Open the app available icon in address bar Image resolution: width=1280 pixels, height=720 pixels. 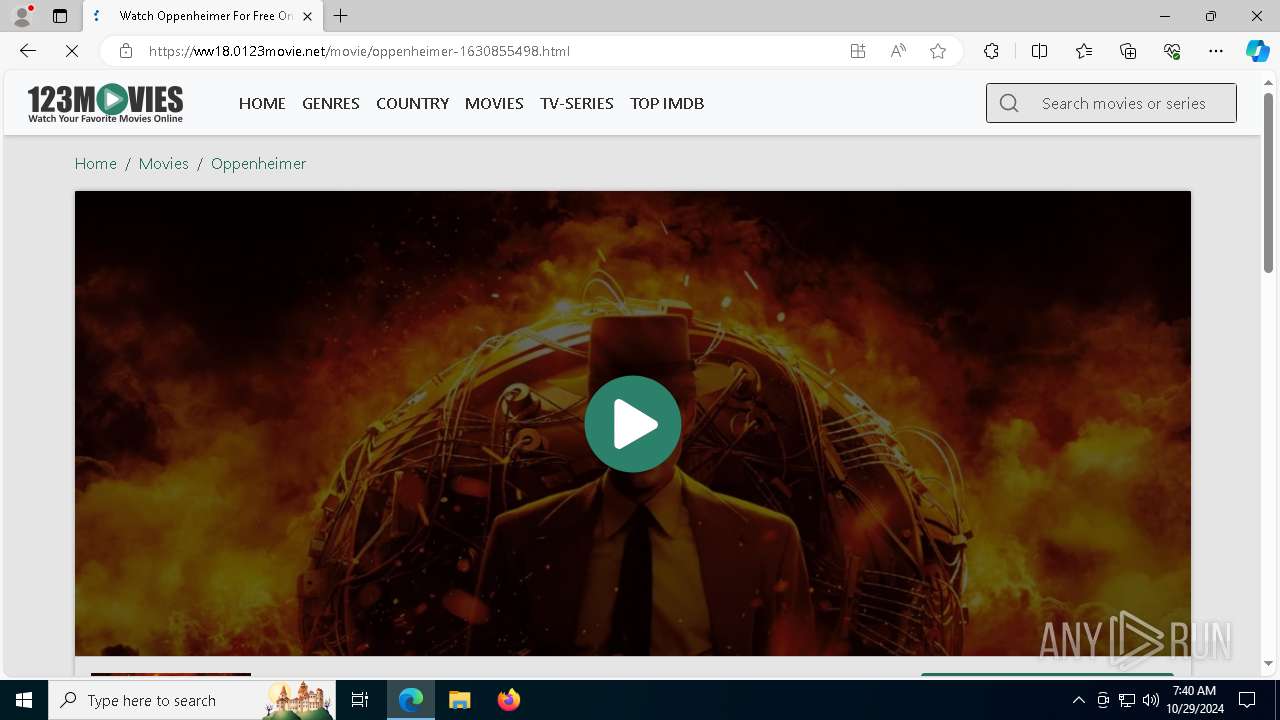point(858,51)
